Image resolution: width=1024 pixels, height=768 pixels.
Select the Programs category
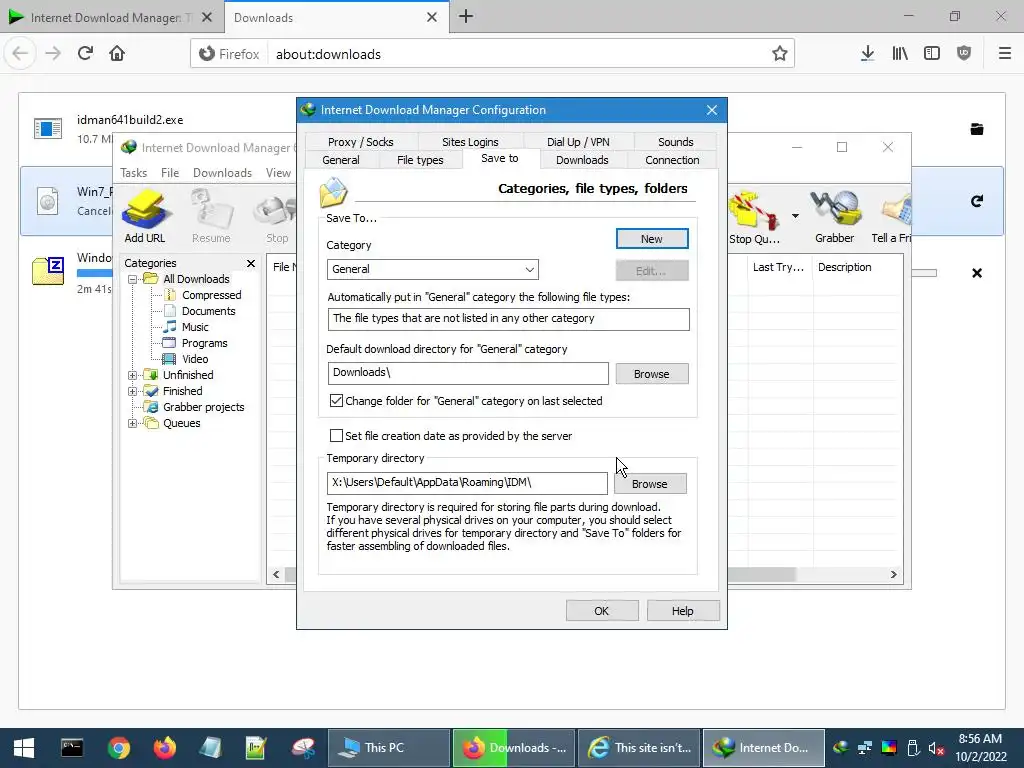[x=204, y=344]
